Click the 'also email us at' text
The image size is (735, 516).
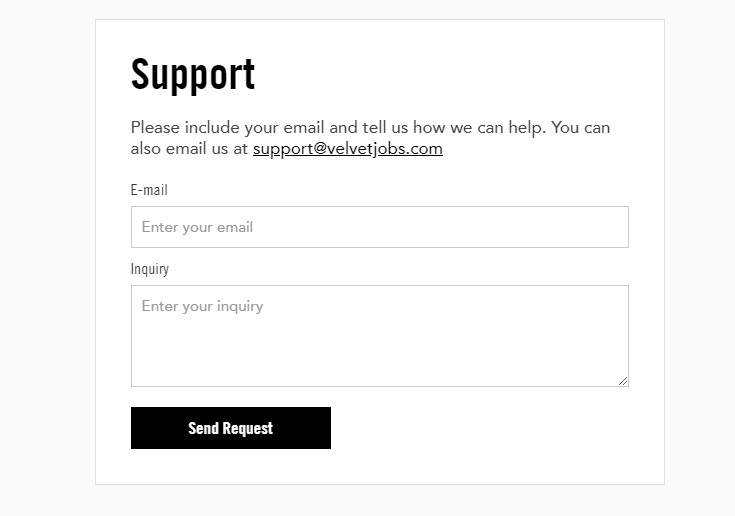pos(189,149)
